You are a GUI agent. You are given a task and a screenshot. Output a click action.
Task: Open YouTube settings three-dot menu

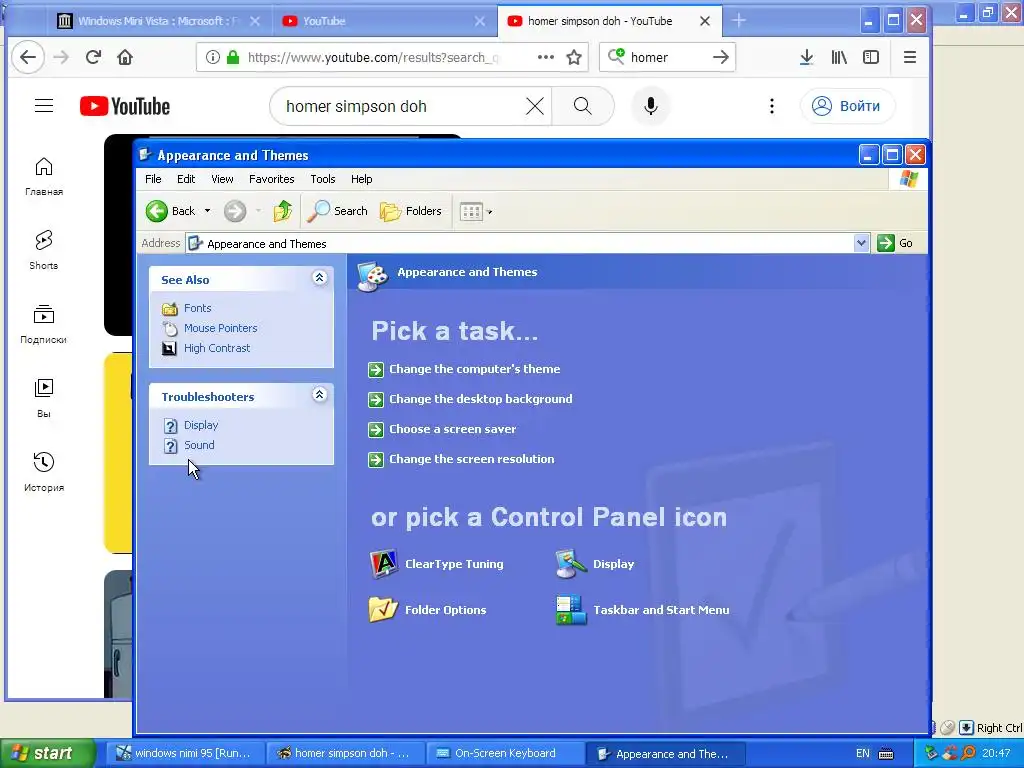772,106
